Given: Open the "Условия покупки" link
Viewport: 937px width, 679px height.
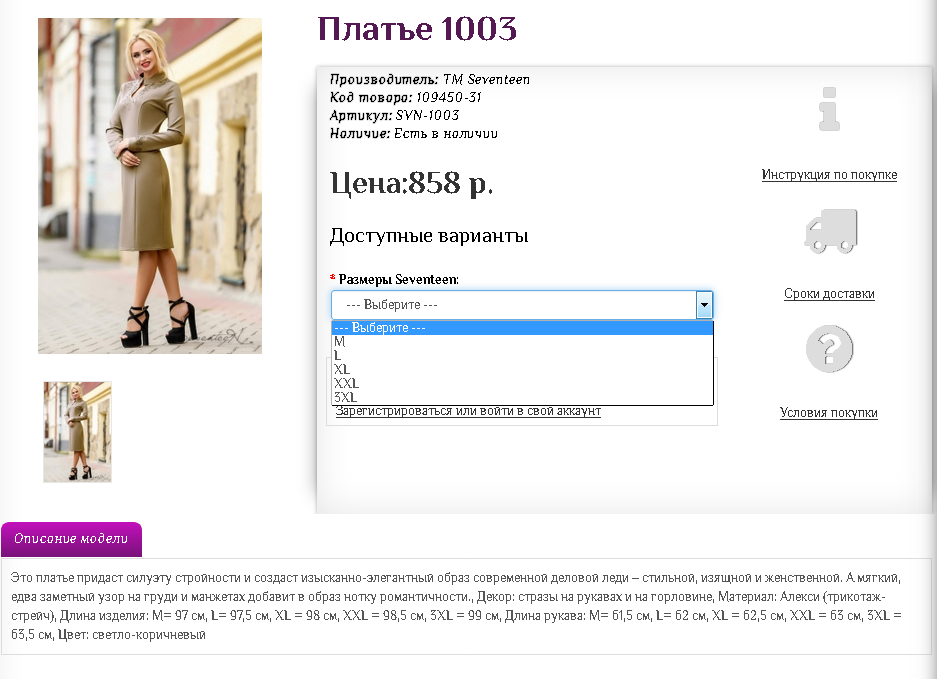Looking at the screenshot, I should tap(829, 413).
